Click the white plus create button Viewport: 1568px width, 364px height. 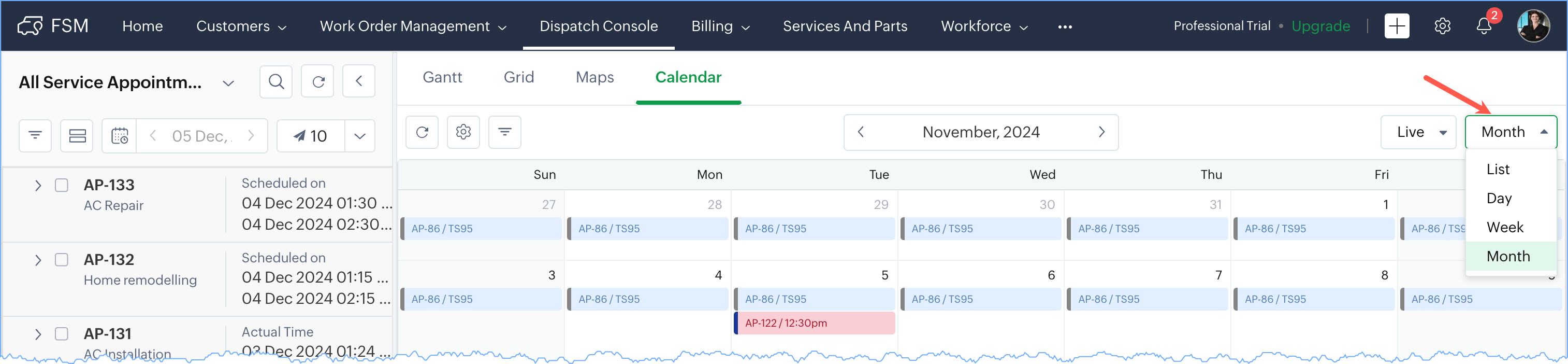[1397, 26]
